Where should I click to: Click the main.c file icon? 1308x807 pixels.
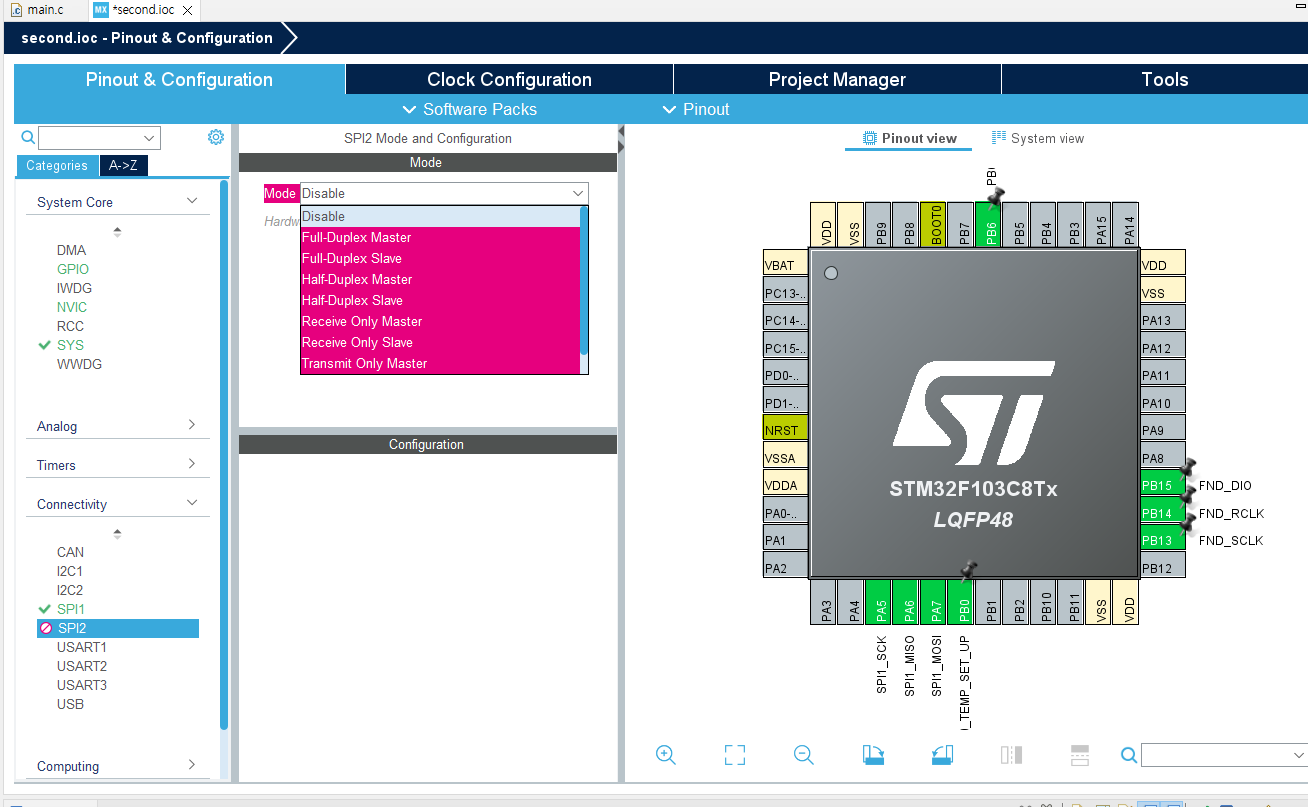point(16,10)
